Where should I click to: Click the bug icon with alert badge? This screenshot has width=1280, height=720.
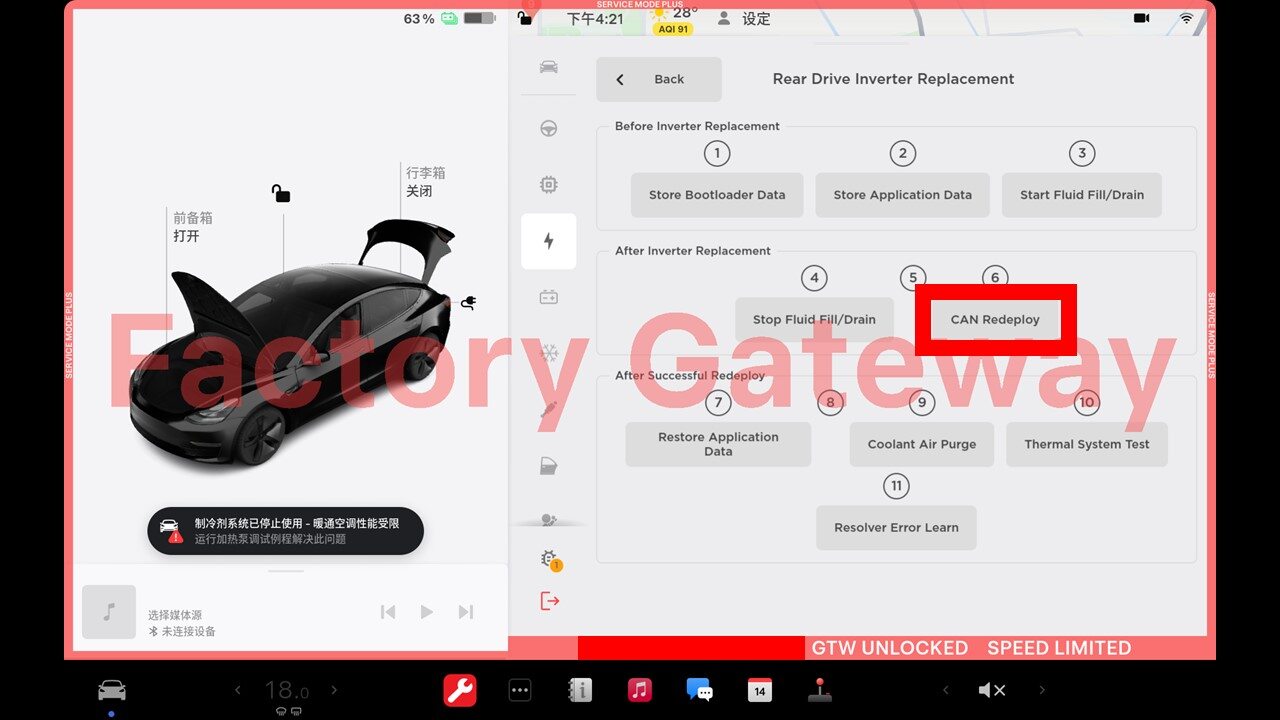coord(549,559)
